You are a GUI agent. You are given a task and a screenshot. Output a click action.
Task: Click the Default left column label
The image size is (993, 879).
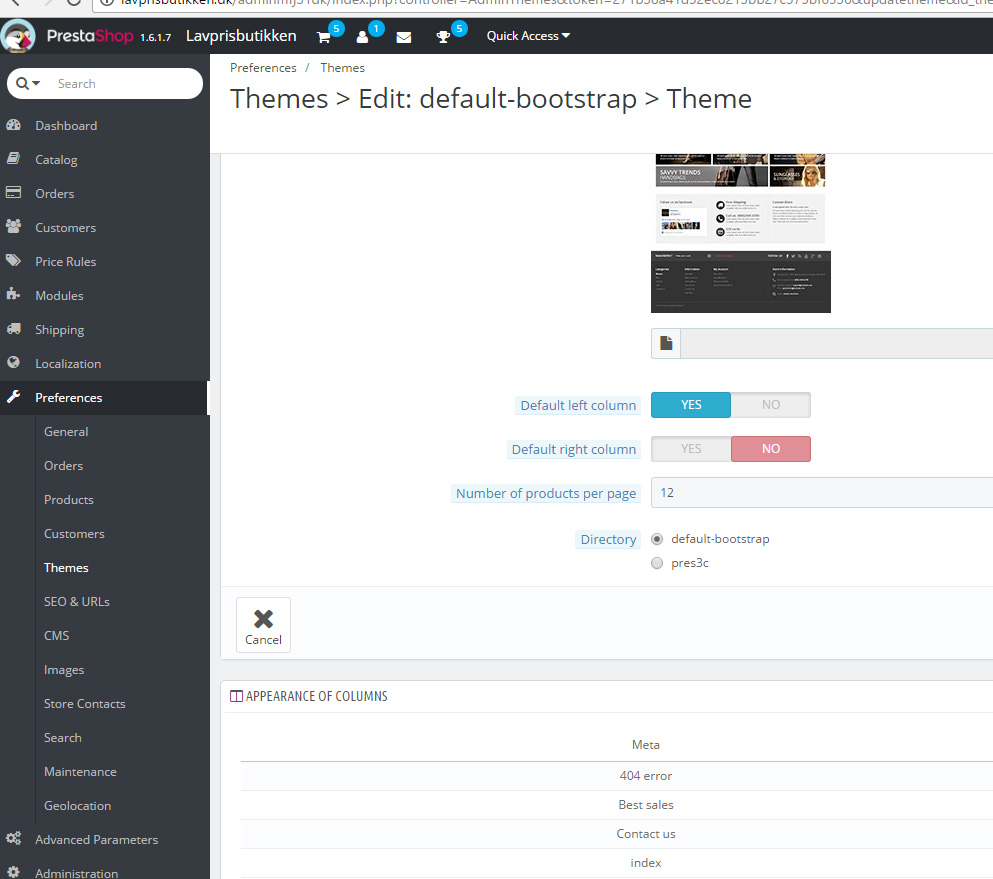[x=578, y=405]
